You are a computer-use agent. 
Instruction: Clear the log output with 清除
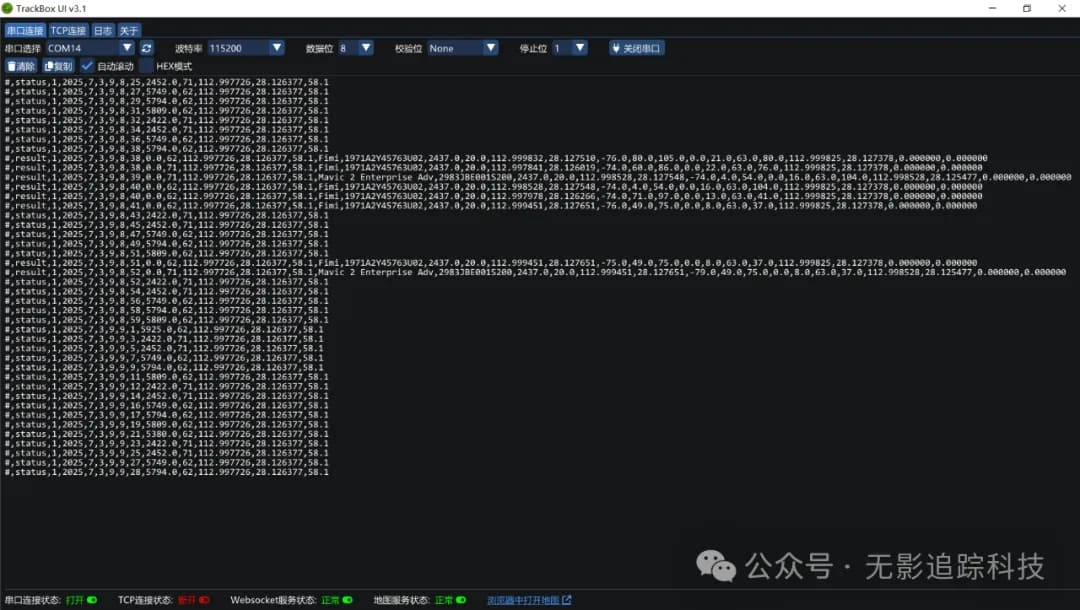coord(21,66)
